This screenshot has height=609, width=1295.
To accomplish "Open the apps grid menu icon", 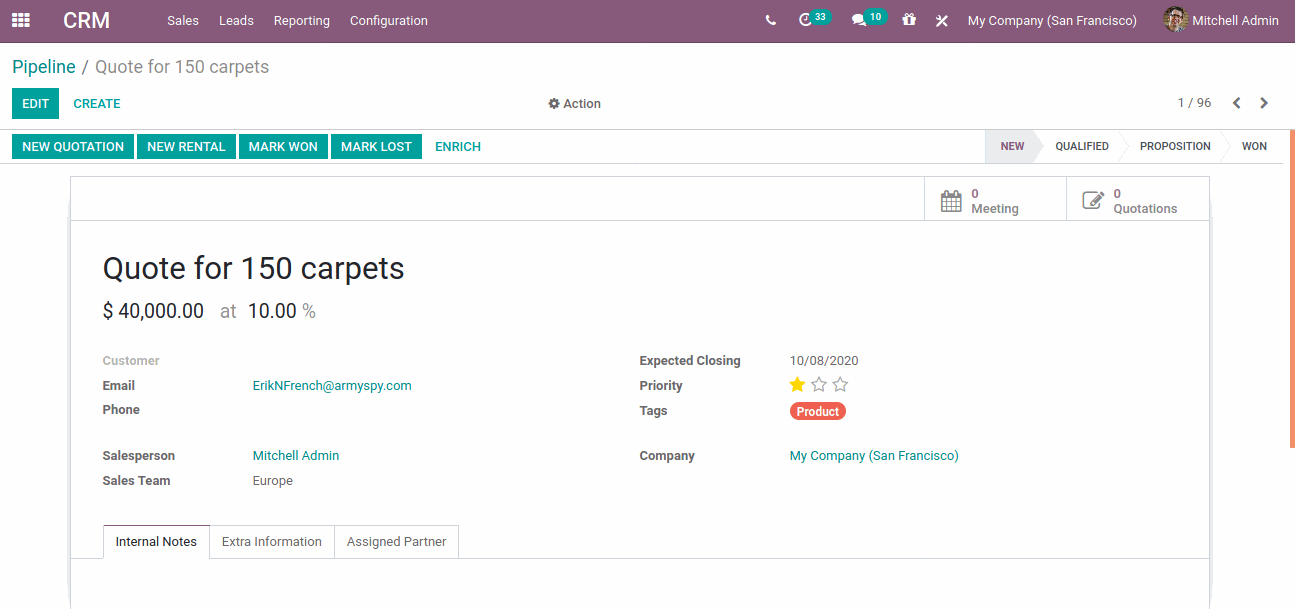I will [x=21, y=20].
